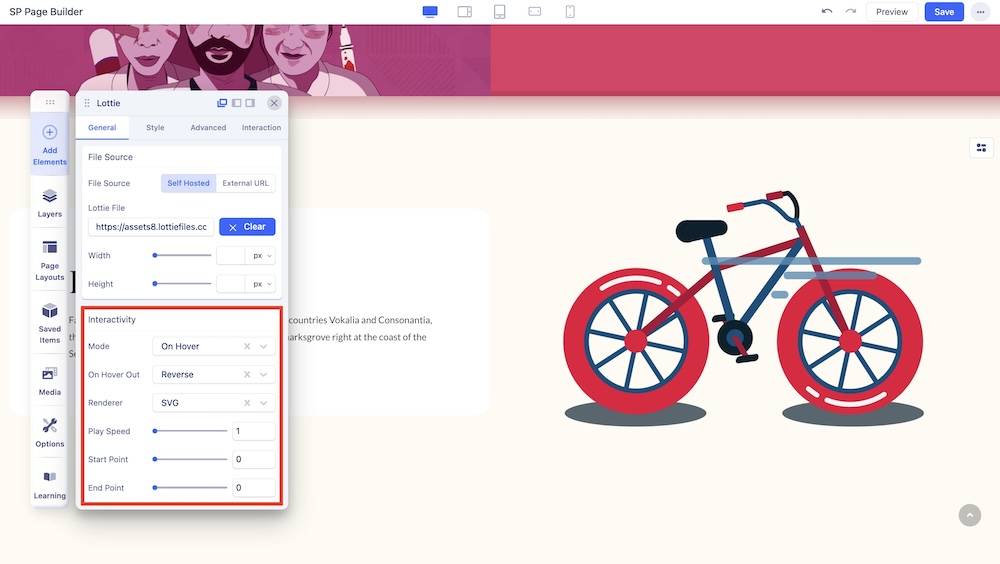Switch to landscape mobile view icon
1000x564 pixels.
[x=534, y=11]
